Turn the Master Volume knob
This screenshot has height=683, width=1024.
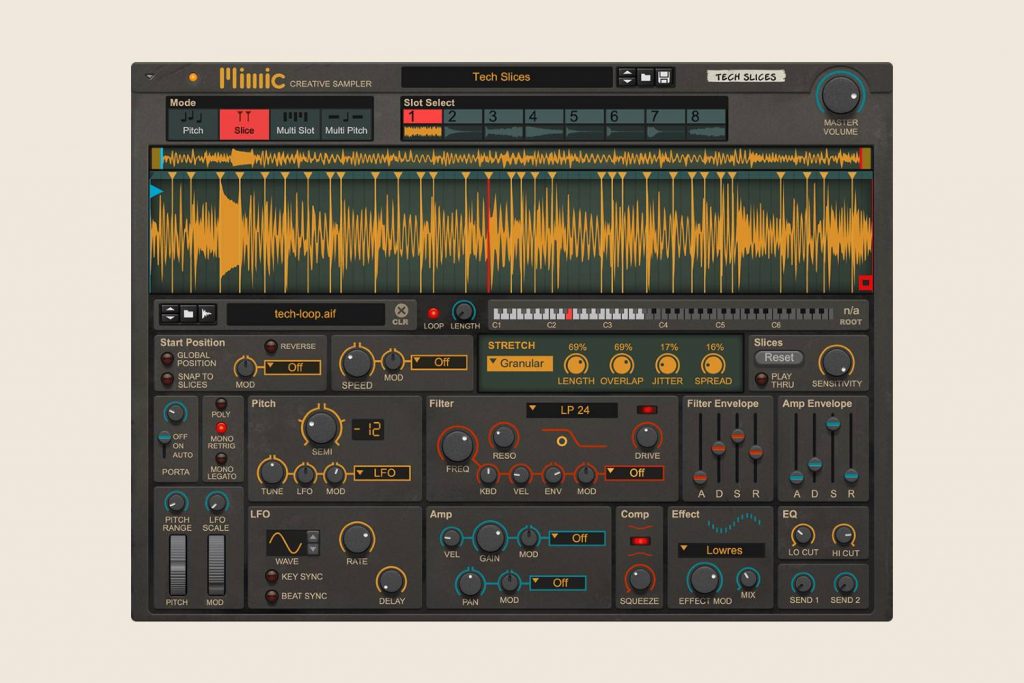click(x=838, y=92)
